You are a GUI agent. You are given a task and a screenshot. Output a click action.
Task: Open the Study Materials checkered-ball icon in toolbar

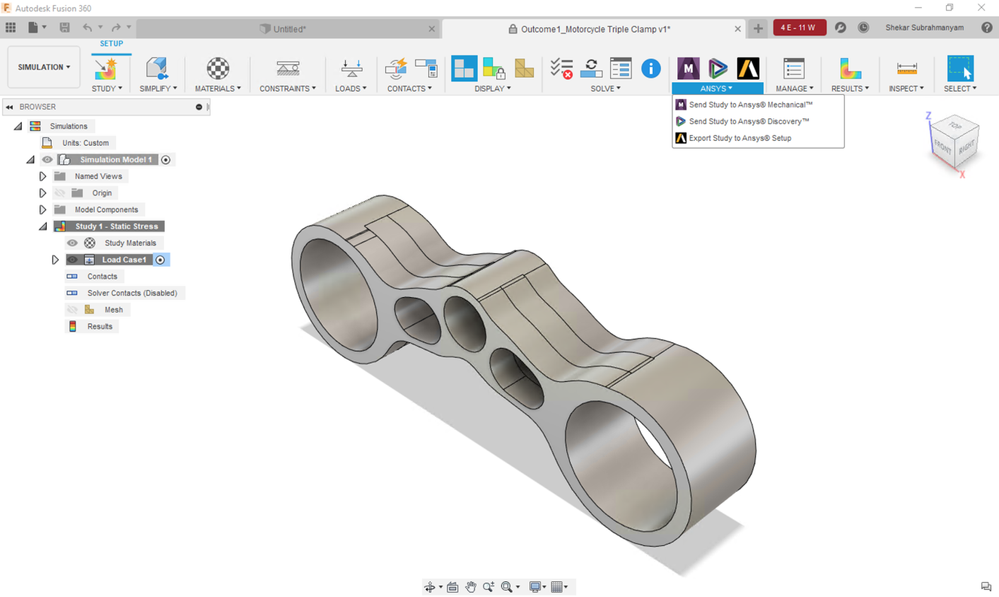(x=218, y=68)
